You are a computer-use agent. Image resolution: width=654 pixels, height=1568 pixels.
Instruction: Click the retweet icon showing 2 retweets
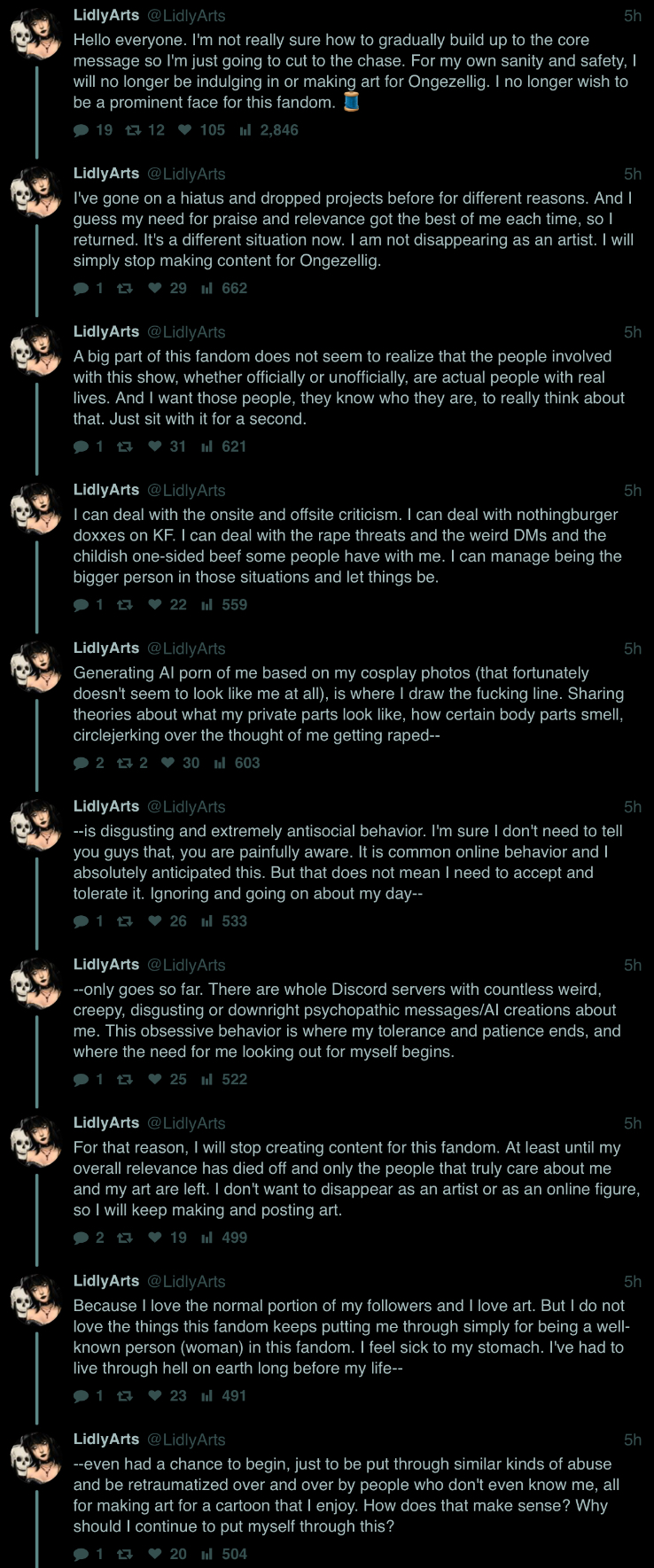click(x=125, y=763)
